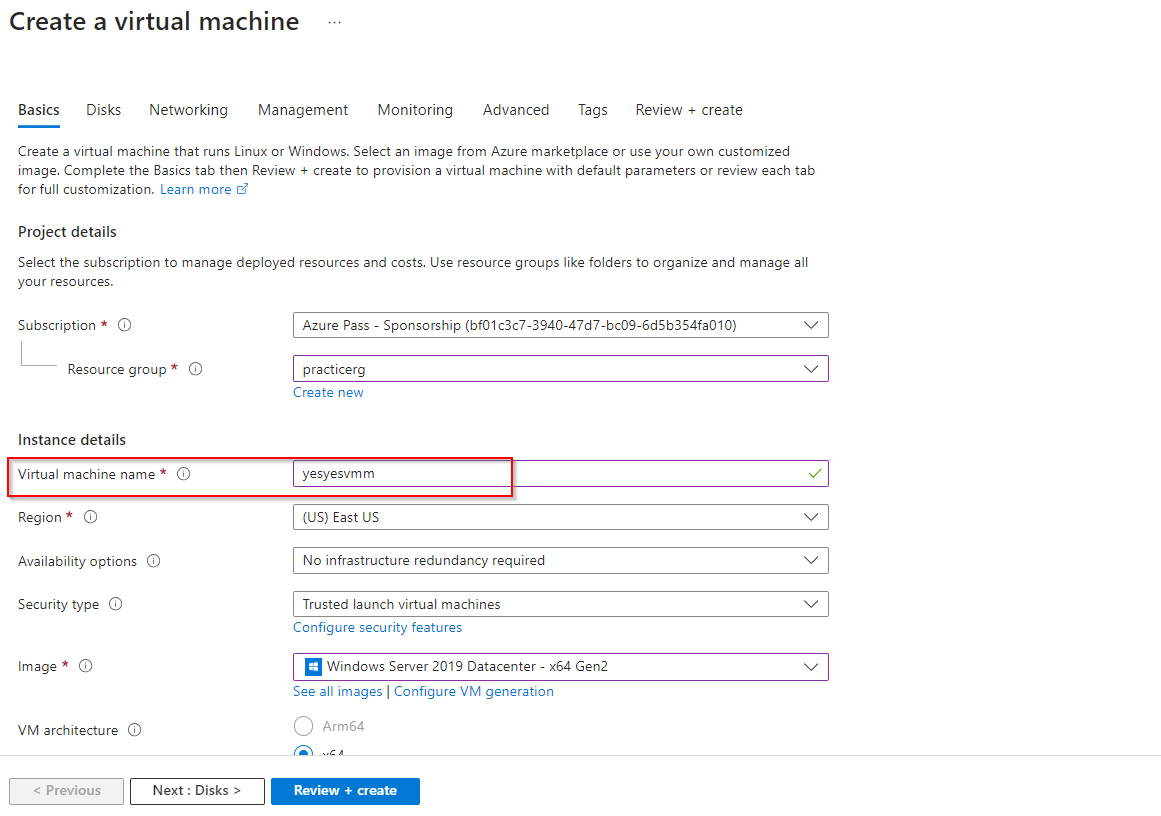This screenshot has width=1161, height=816.
Task: Open the Region dropdown
Action: pyautogui.click(x=560, y=517)
